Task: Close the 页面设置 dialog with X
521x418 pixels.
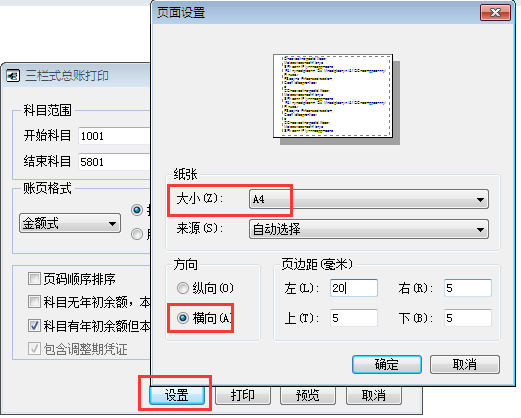Action: [495, 13]
